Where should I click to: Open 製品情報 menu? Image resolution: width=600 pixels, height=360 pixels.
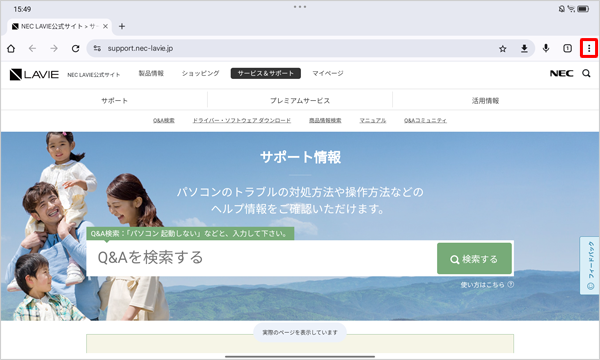tap(151, 73)
